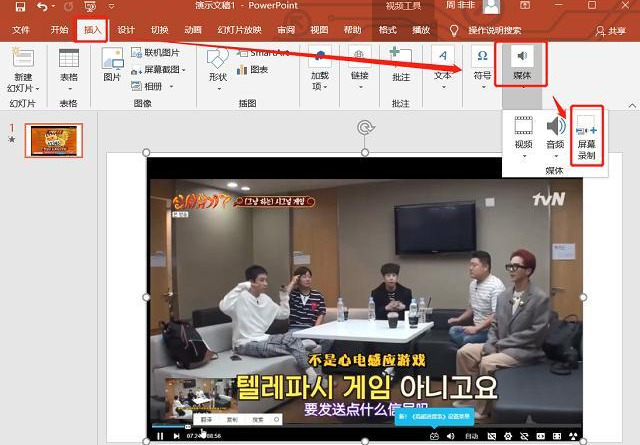This screenshot has height=445, width=640.
Task: Click 复制 in the video popup
Action: click(232, 420)
